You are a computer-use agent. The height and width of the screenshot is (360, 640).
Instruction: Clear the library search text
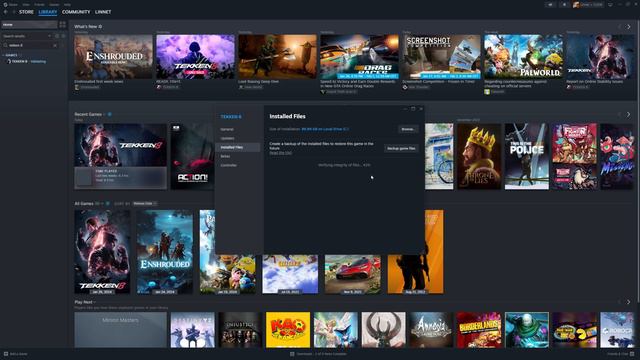(55, 45)
